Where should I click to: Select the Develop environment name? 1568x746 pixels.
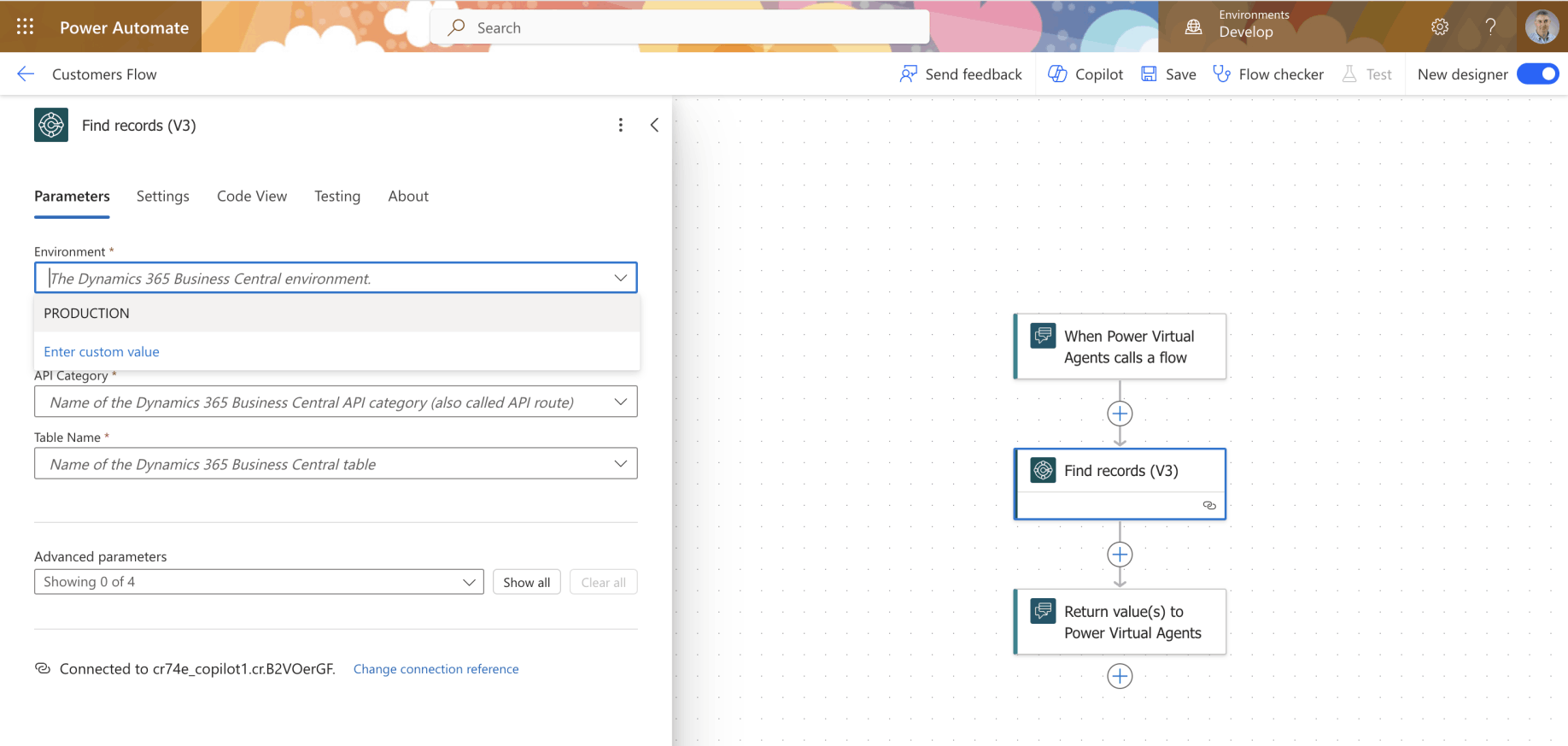pyautogui.click(x=1246, y=32)
